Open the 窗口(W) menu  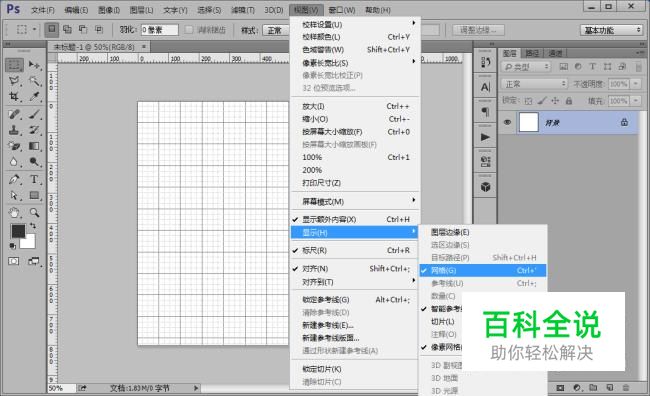342,10
